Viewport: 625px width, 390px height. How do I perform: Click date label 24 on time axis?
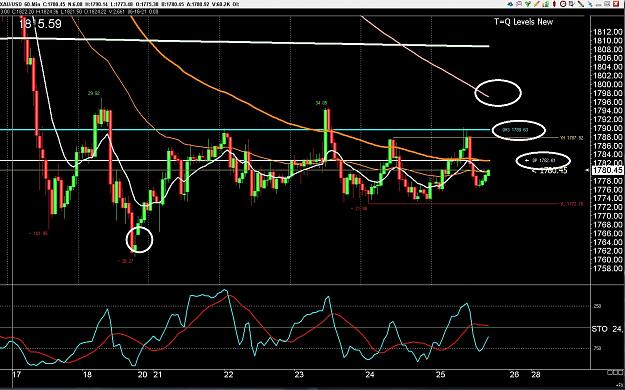click(x=370, y=374)
